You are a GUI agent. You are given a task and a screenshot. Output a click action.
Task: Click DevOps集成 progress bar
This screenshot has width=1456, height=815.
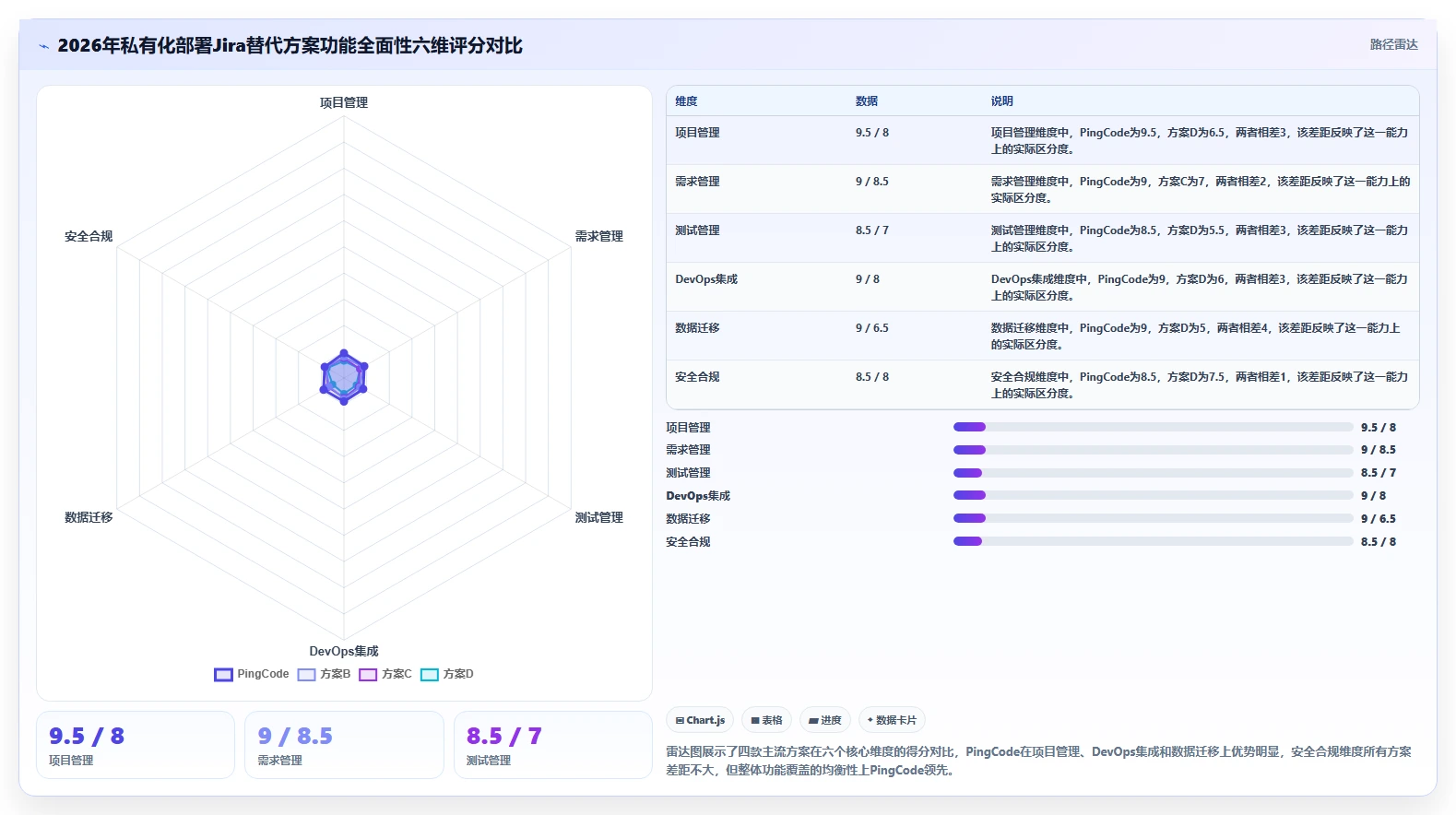tap(1154, 495)
